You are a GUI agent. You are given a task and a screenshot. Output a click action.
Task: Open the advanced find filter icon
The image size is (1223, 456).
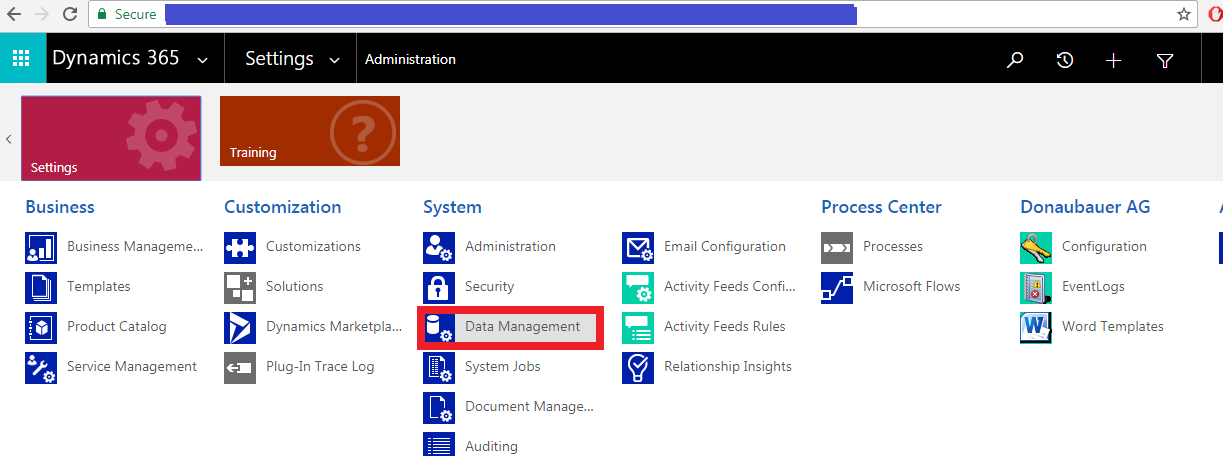click(1165, 60)
